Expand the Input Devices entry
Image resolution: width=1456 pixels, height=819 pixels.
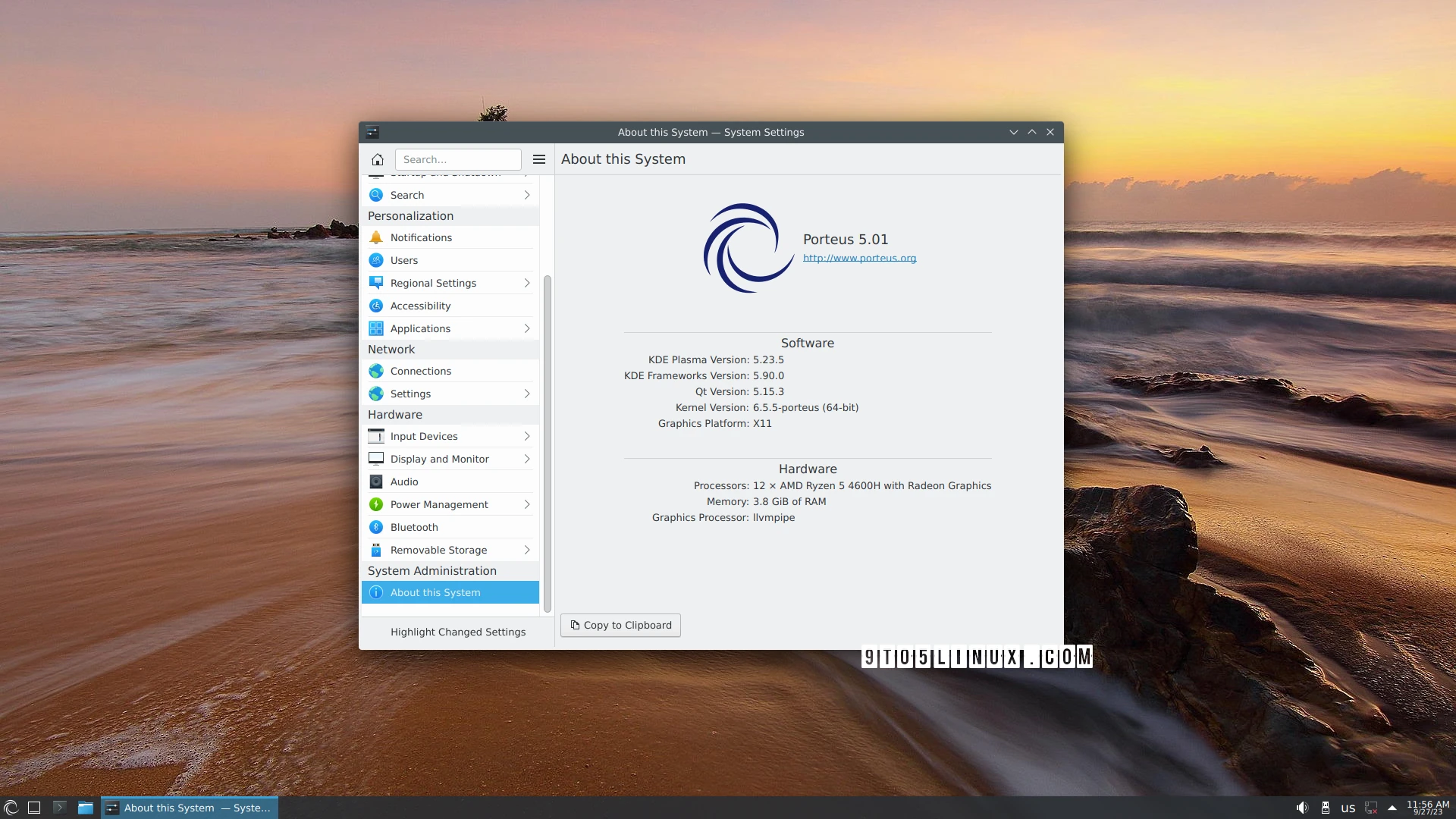(x=526, y=436)
